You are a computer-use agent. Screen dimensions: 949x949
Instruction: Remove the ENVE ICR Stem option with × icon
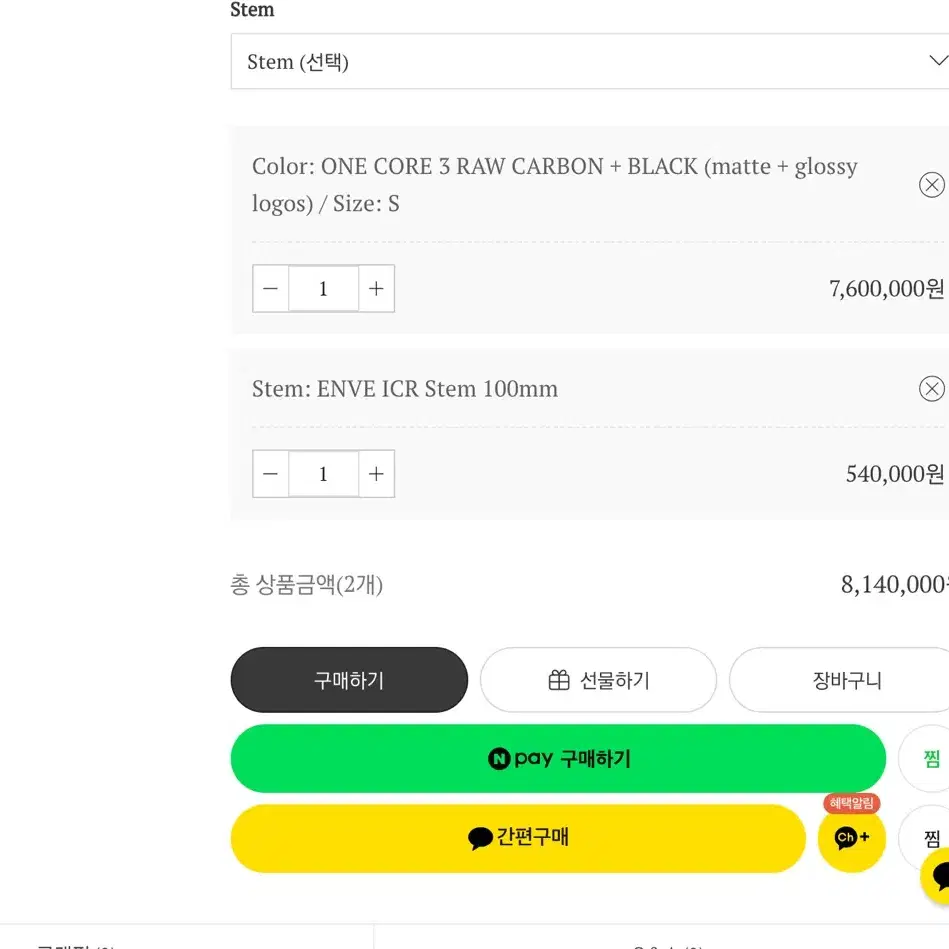[x=932, y=389]
